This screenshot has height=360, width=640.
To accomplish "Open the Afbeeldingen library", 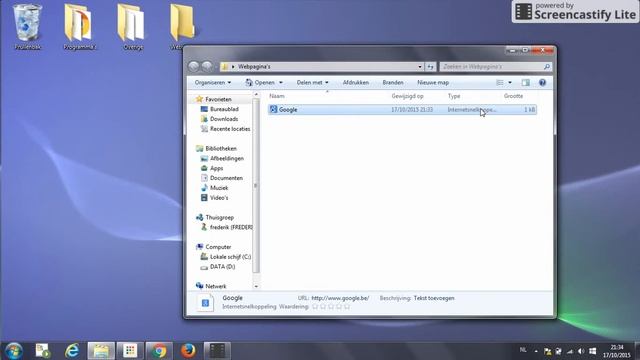I will (227, 158).
